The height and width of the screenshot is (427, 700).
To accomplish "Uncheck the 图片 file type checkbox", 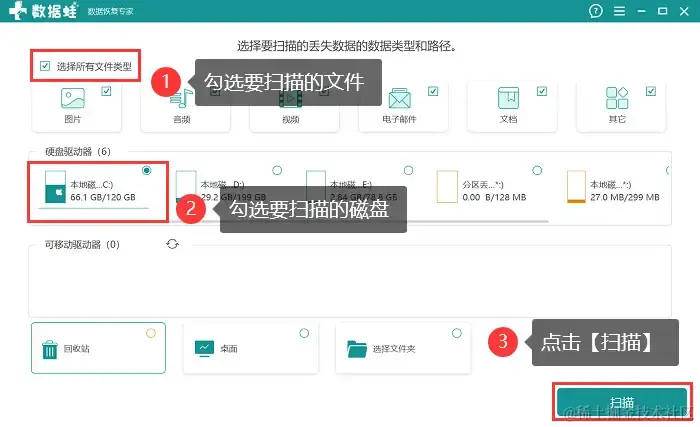I will tap(106, 91).
